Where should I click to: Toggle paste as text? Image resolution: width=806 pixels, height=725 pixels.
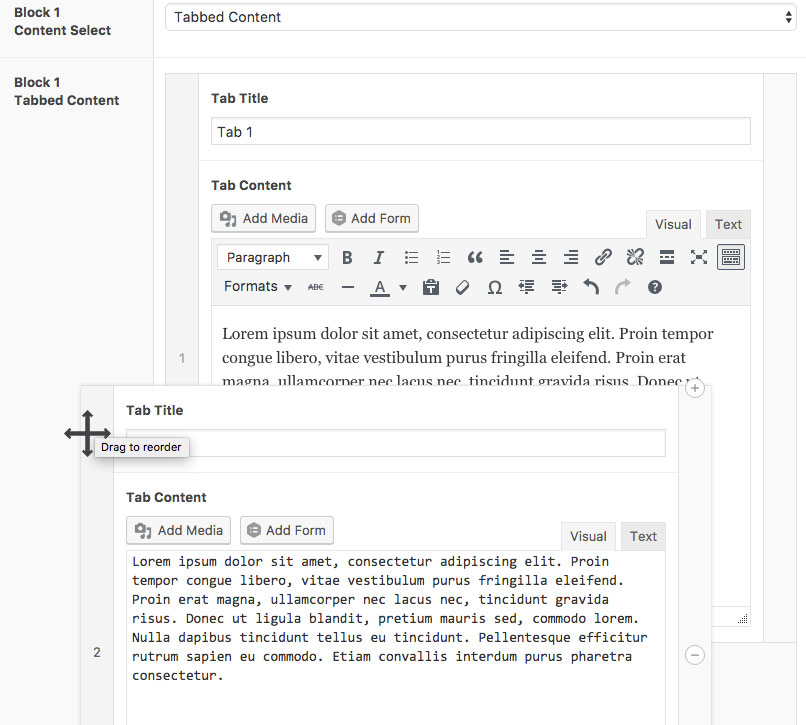tap(431, 287)
